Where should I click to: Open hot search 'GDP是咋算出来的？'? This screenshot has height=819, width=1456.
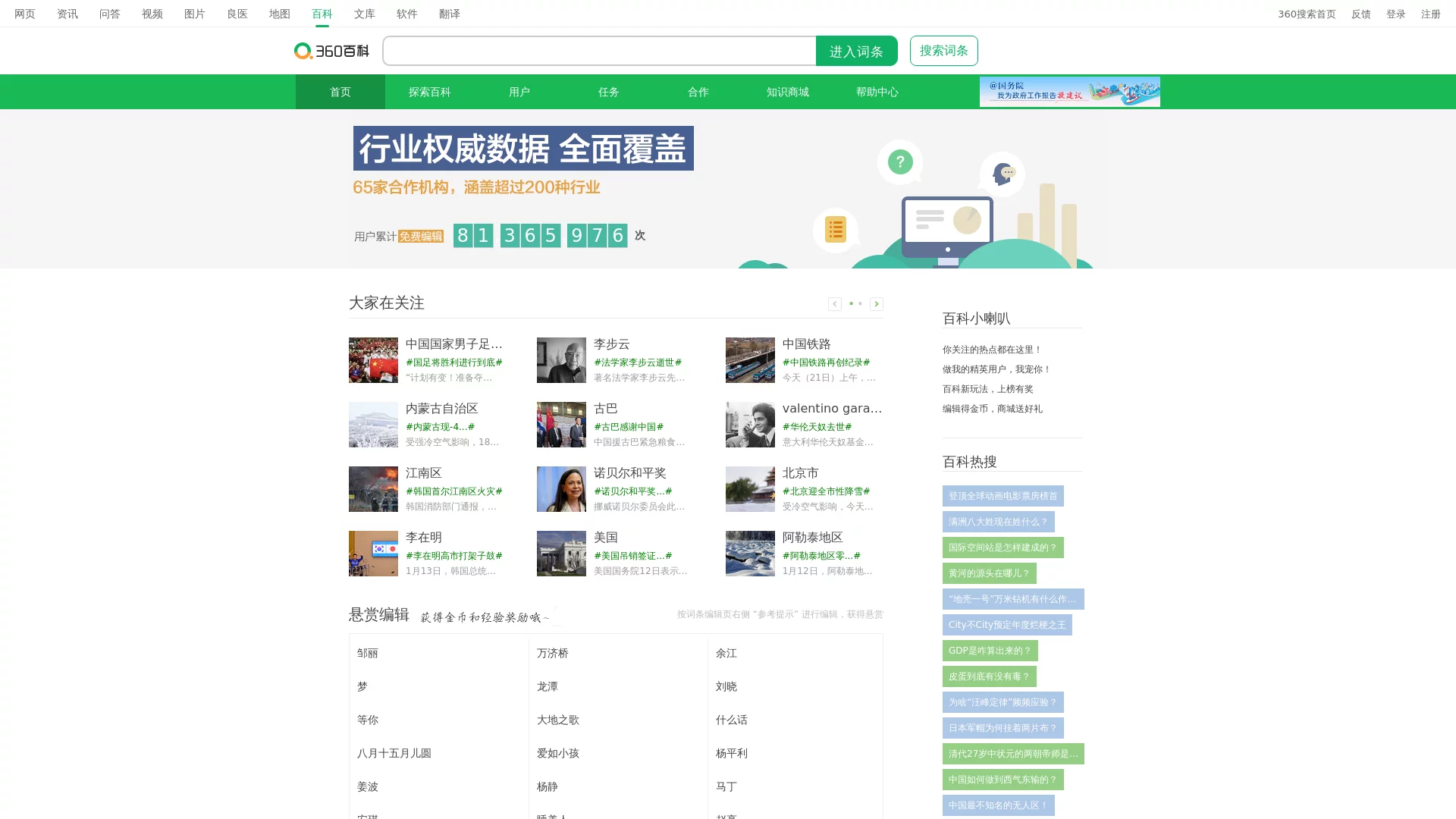tap(988, 651)
